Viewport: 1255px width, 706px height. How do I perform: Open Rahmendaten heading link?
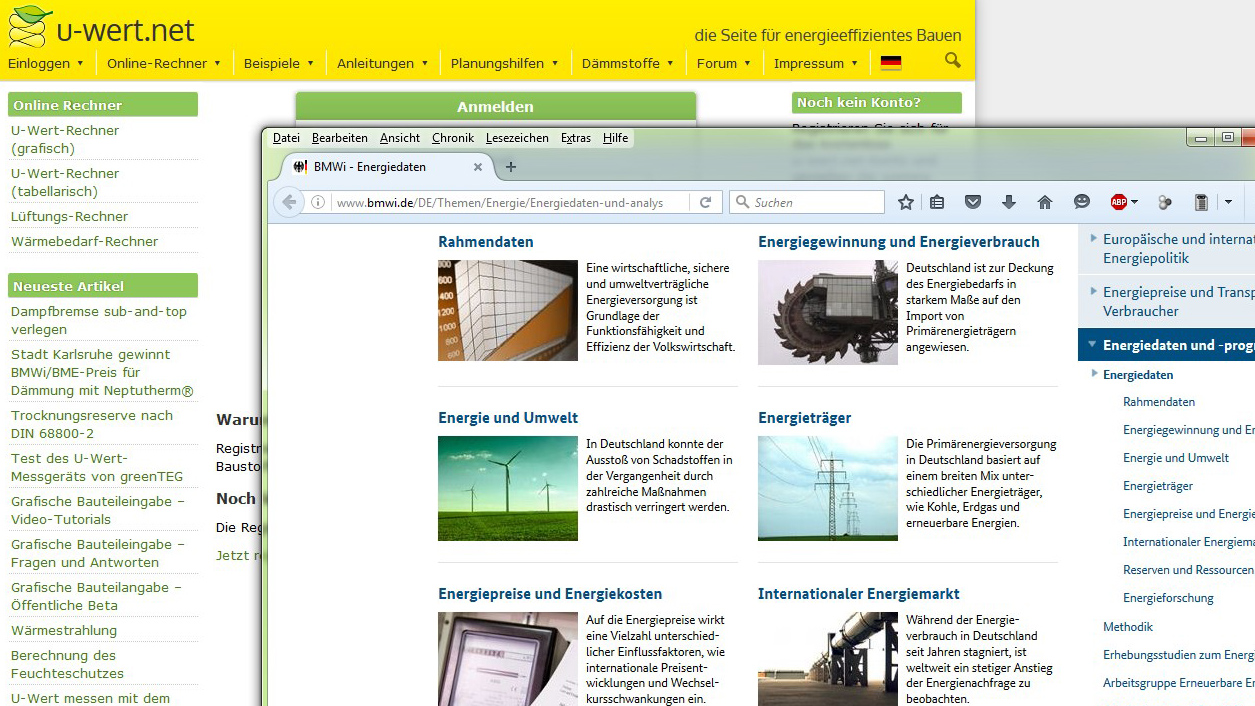point(486,242)
